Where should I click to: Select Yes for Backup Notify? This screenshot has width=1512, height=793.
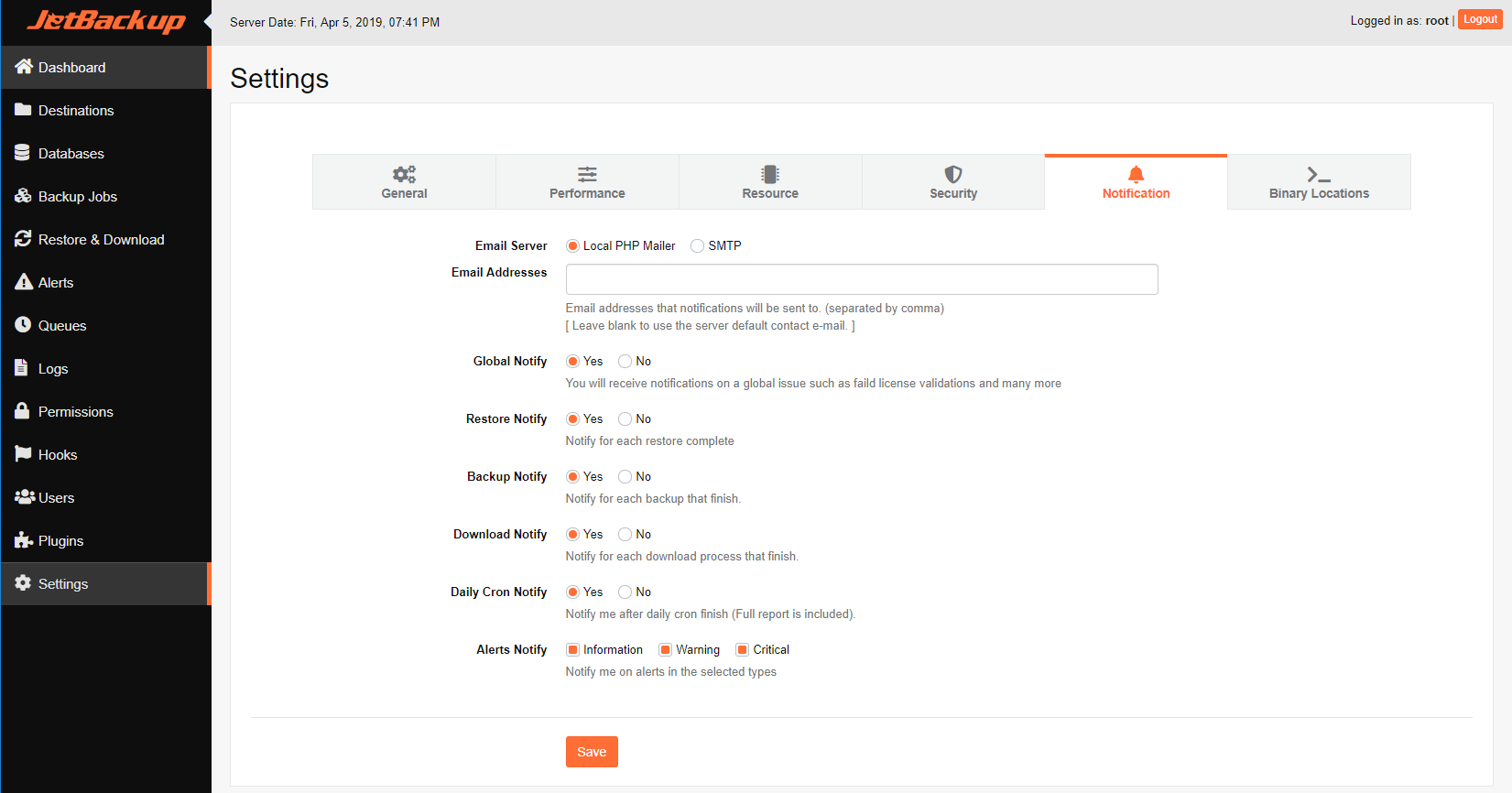(572, 476)
